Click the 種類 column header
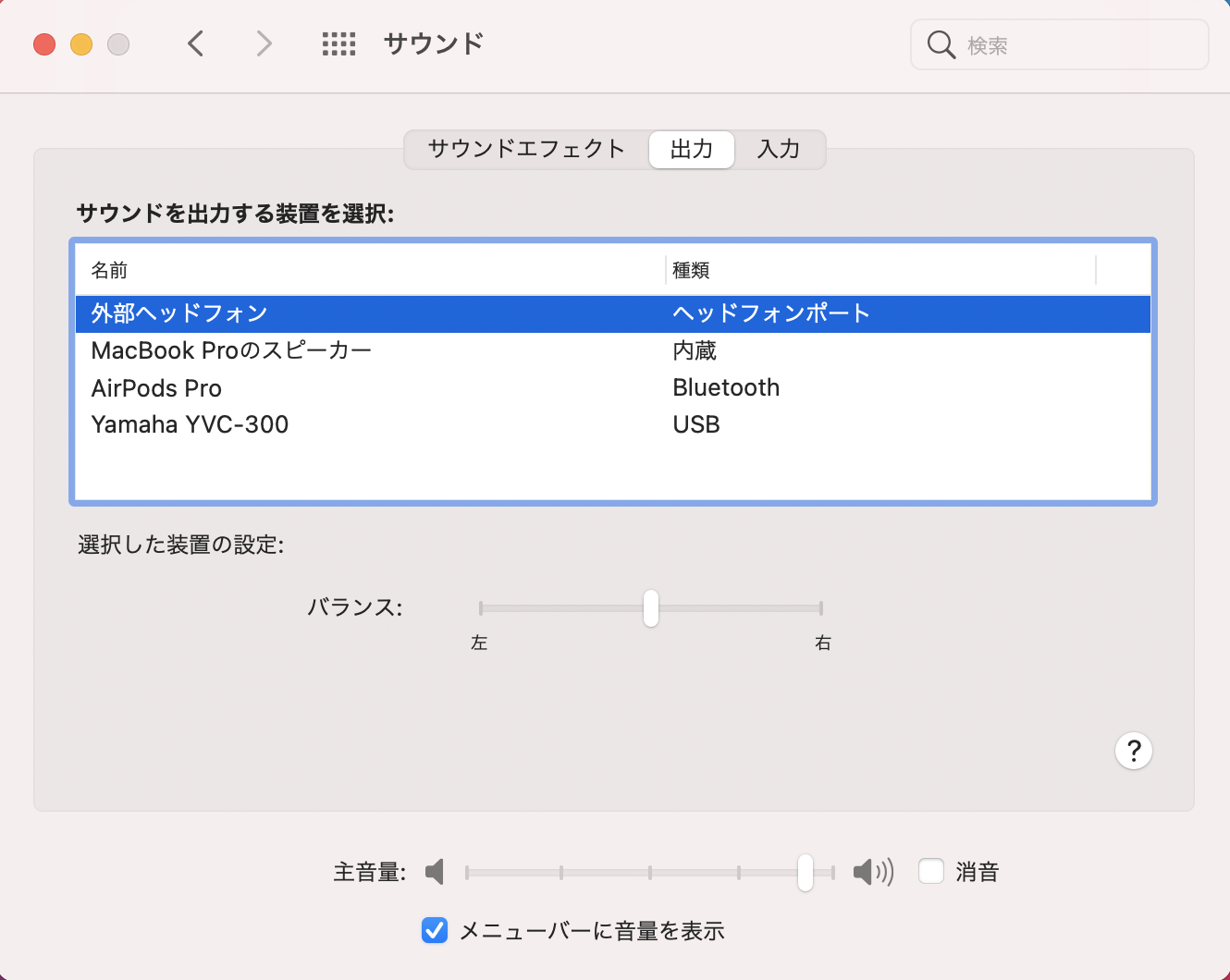Viewport: 1230px width, 980px height. point(880,270)
